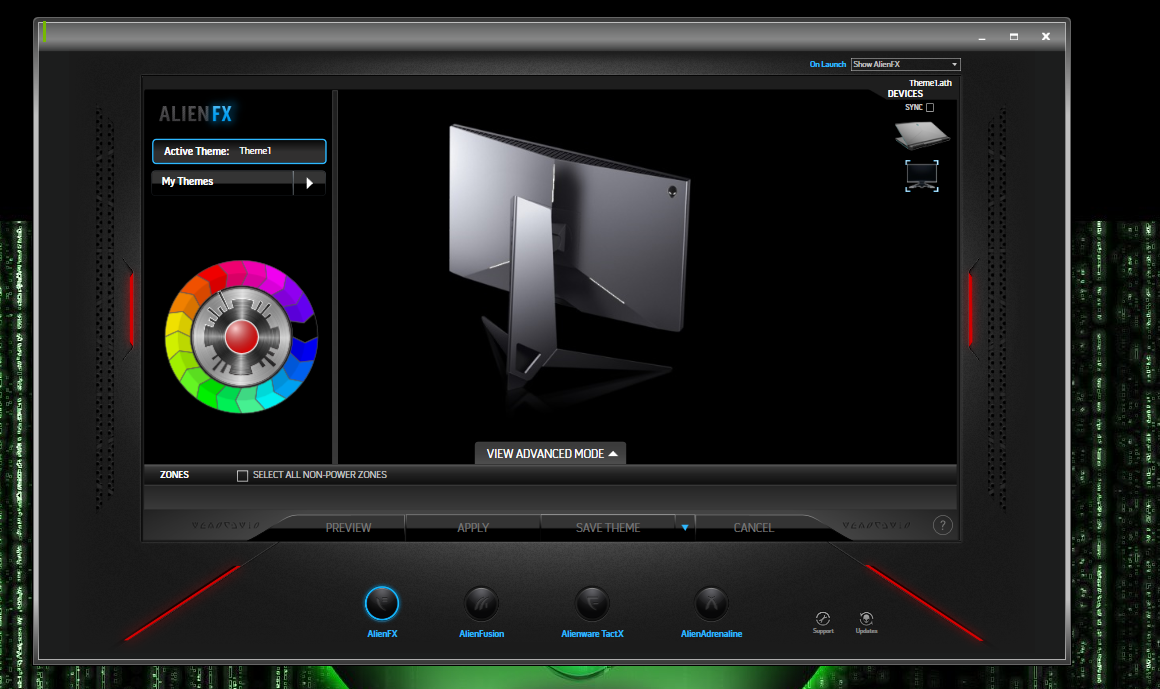Click the red center color wheel button
The width and height of the screenshot is (1160, 689).
[241, 337]
